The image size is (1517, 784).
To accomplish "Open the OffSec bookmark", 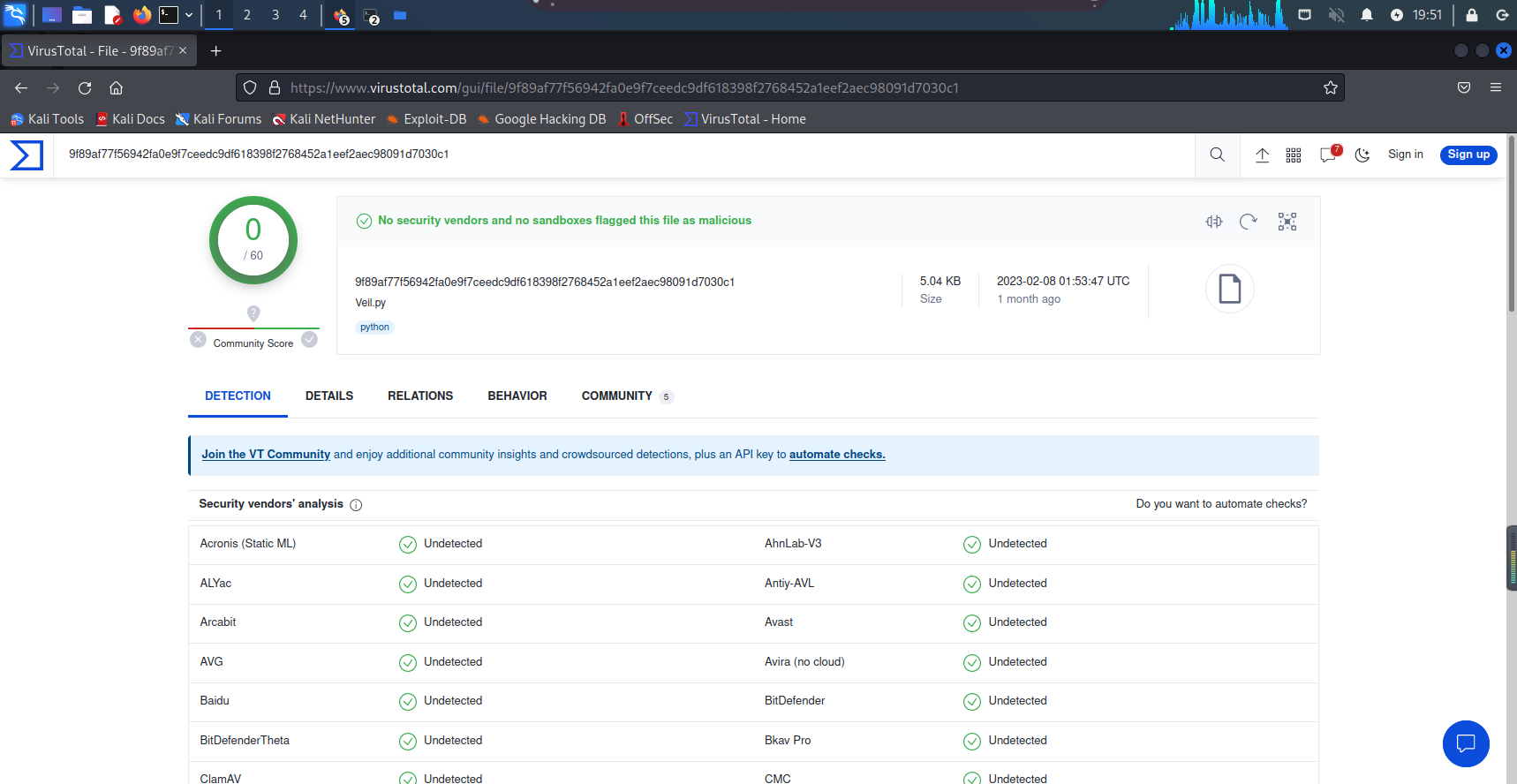I will [x=645, y=119].
